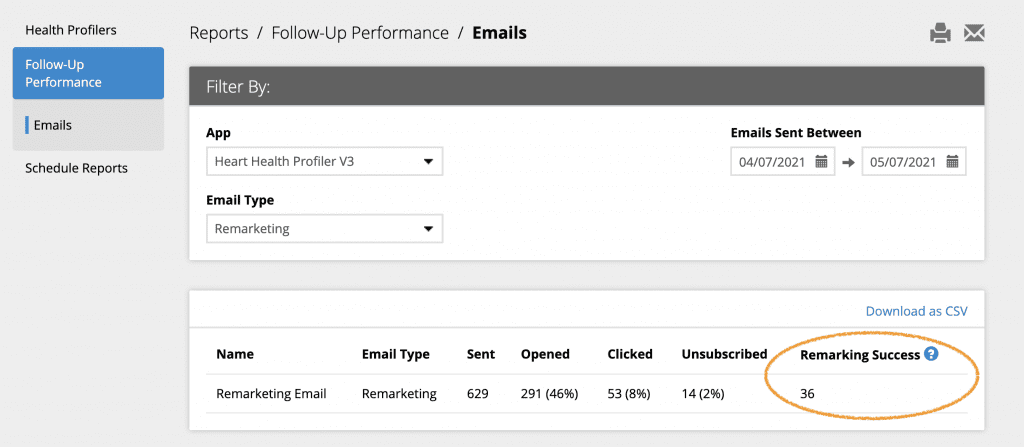Download results as CSV
Image resolution: width=1024 pixels, height=447 pixels.
pos(916,311)
